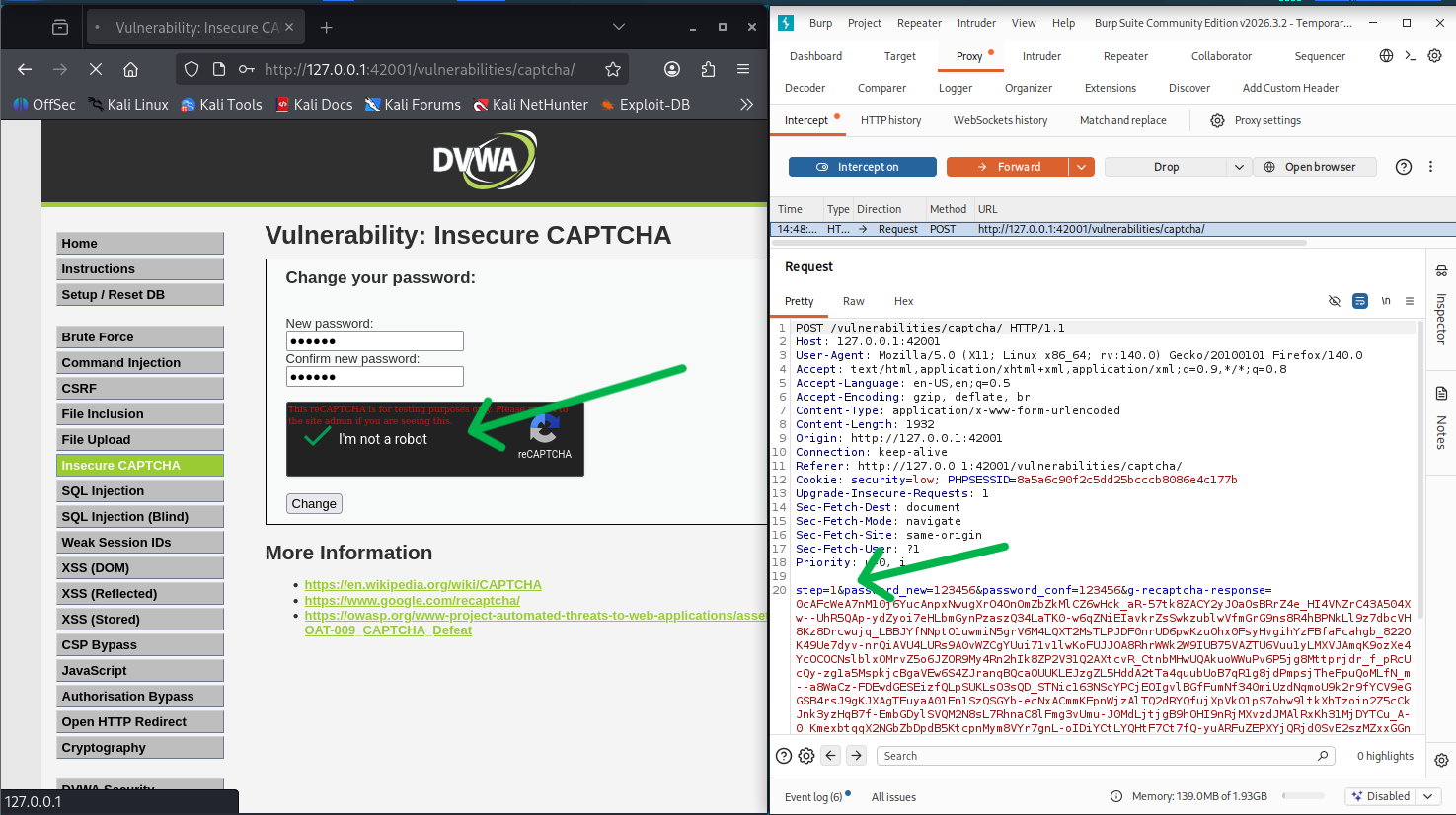Screen dimensions: 1456x815
Task: Go to Firefox home page icon
Action: (x=130, y=69)
